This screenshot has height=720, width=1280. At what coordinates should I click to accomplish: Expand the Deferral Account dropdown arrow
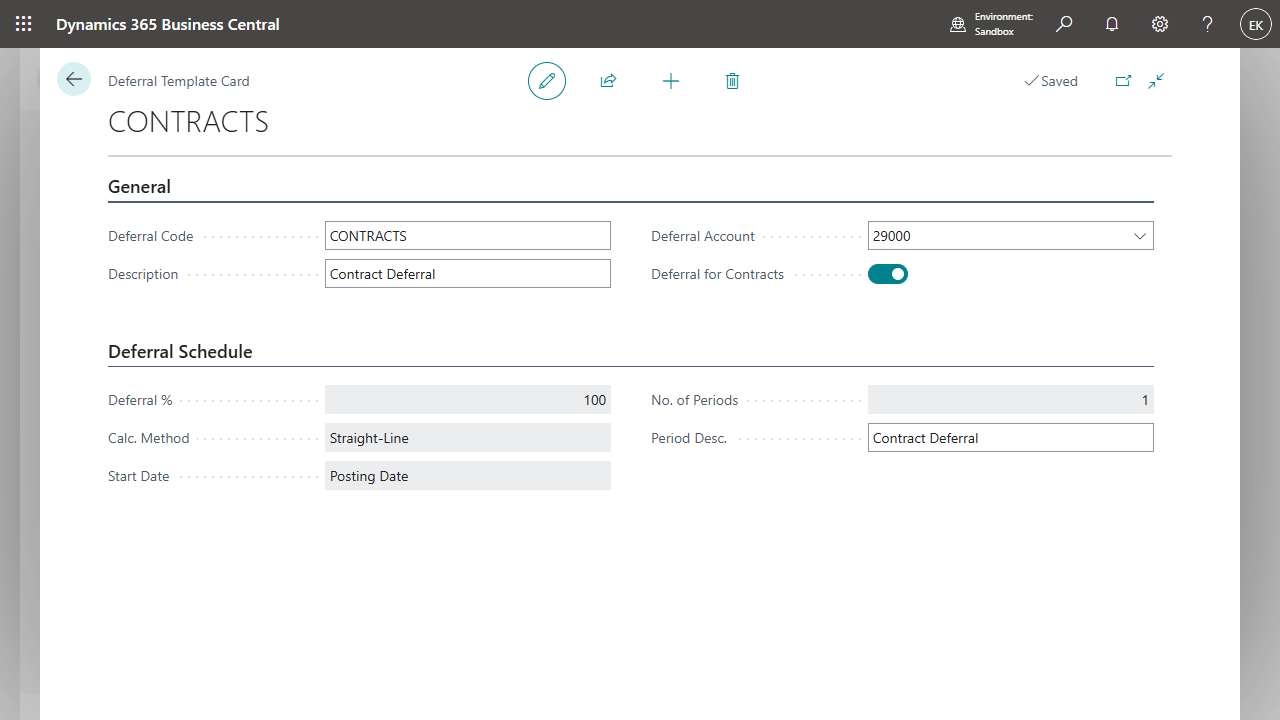[1140, 236]
